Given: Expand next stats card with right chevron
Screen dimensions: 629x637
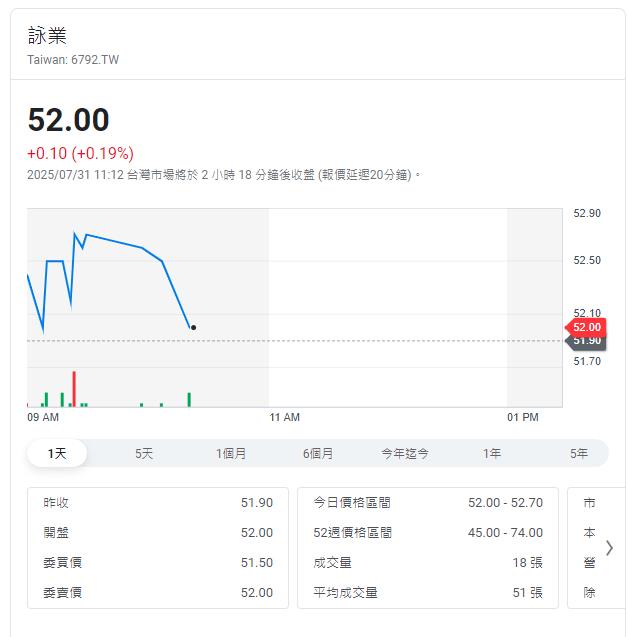Looking at the screenshot, I should 609,548.
